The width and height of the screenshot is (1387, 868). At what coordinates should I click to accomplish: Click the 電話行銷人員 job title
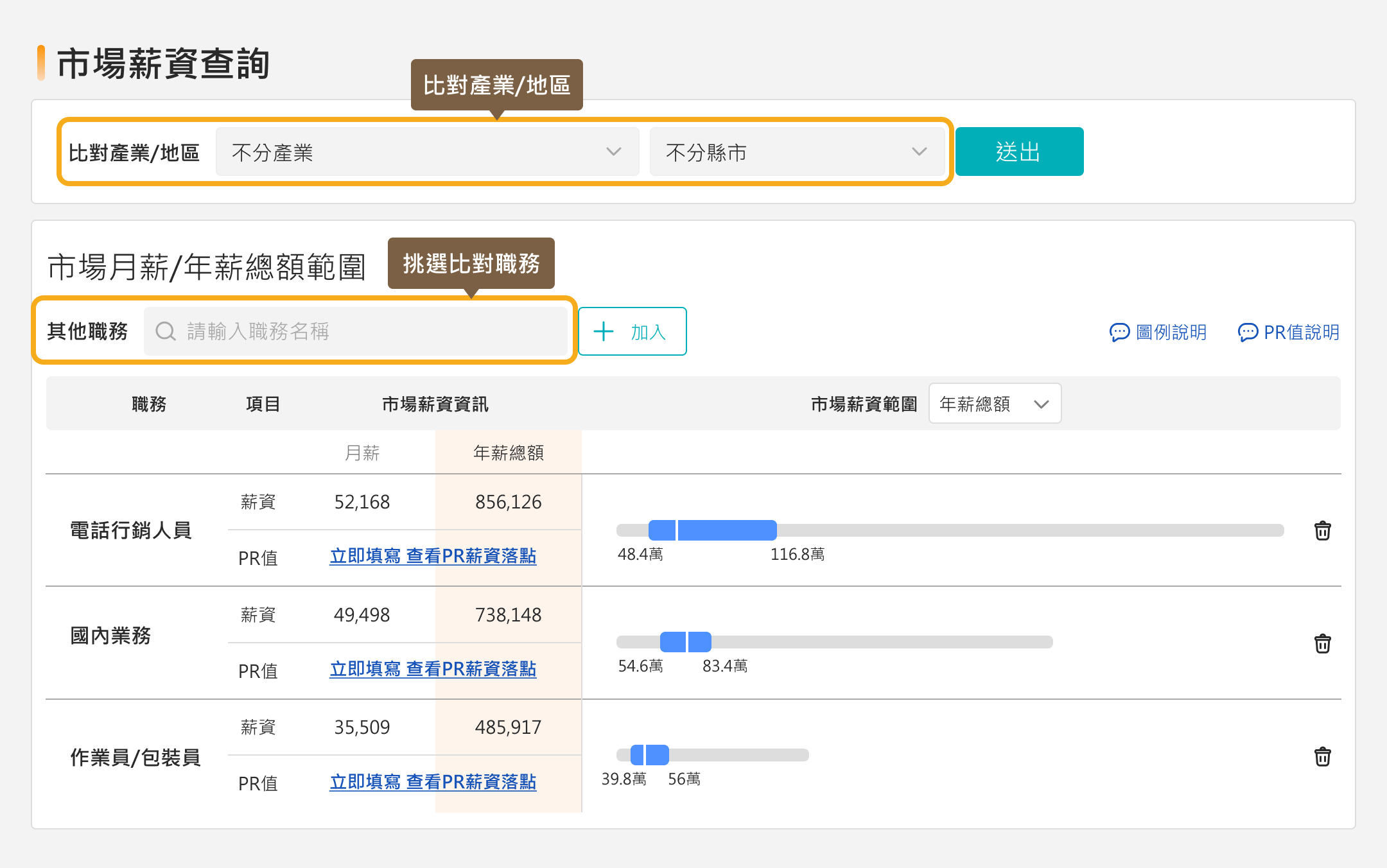point(131,530)
